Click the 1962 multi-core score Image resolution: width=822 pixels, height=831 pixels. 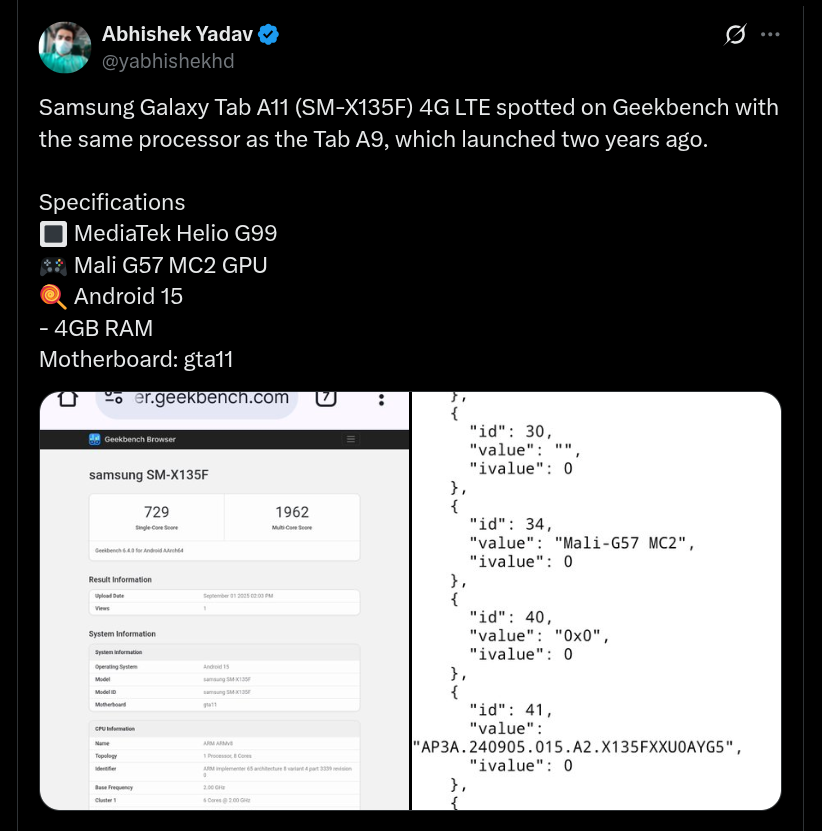[292, 512]
